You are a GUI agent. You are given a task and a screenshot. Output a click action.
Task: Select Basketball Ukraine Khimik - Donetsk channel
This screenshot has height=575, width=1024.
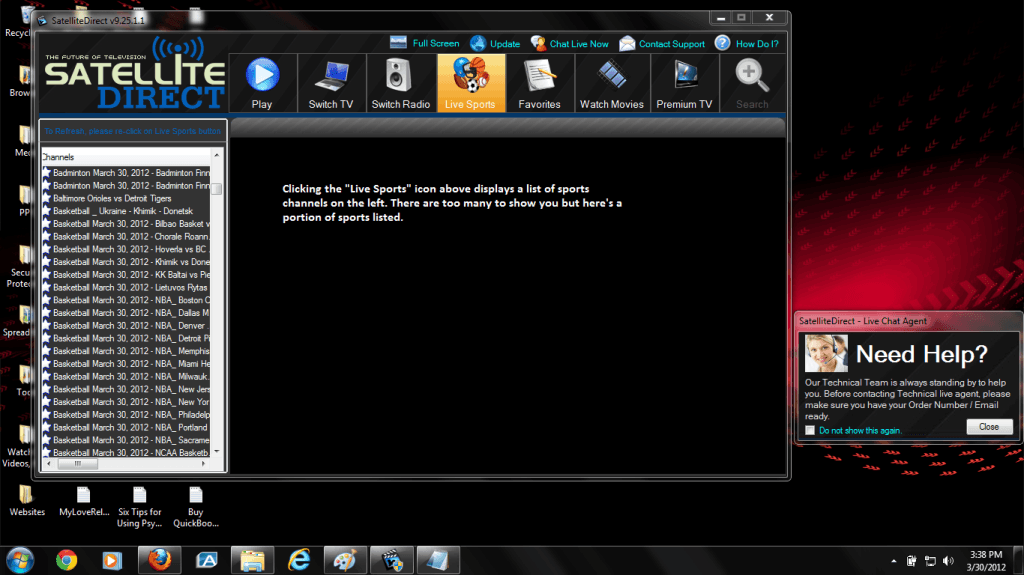pyautogui.click(x=126, y=211)
